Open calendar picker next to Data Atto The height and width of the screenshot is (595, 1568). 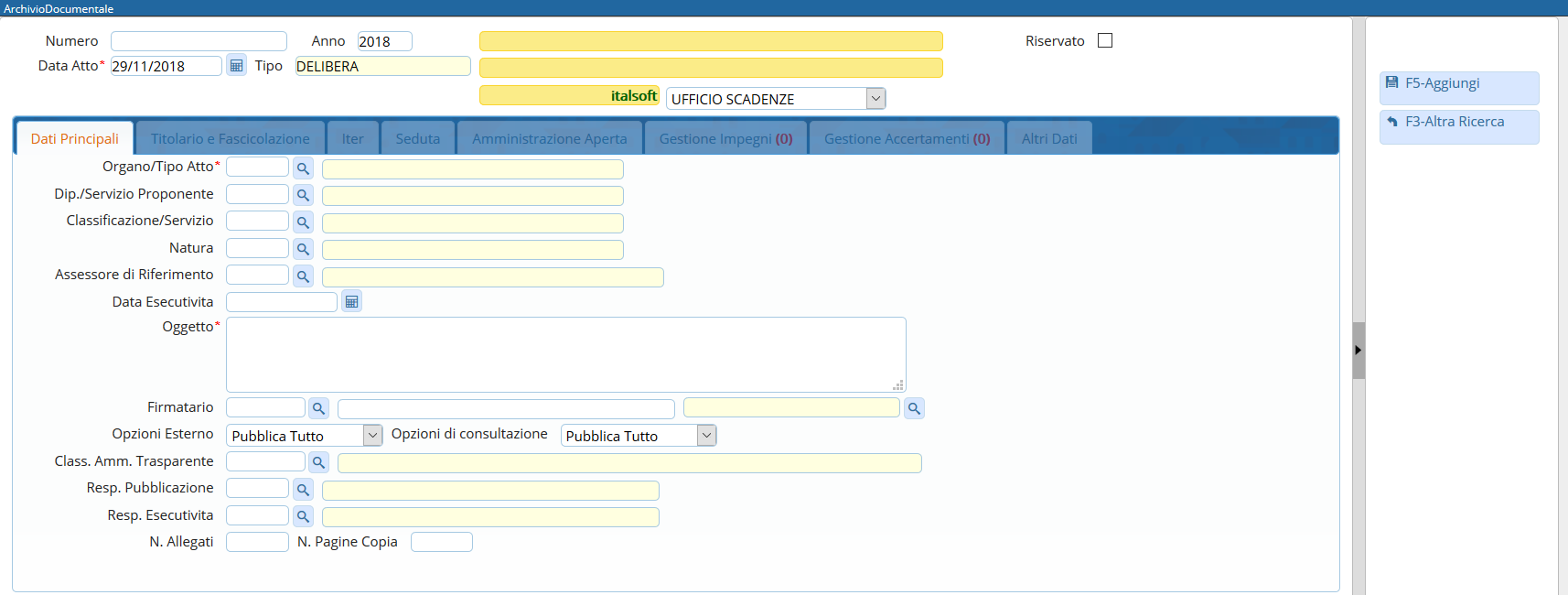(x=236, y=66)
